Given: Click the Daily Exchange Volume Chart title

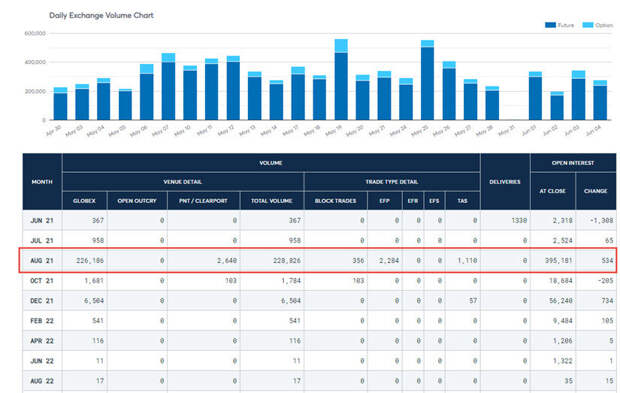Looking at the screenshot, I should (x=101, y=15).
